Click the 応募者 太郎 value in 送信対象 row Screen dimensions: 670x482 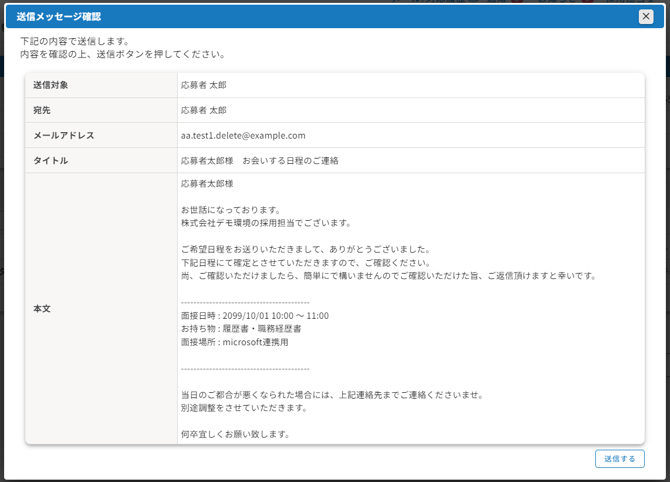click(204, 85)
